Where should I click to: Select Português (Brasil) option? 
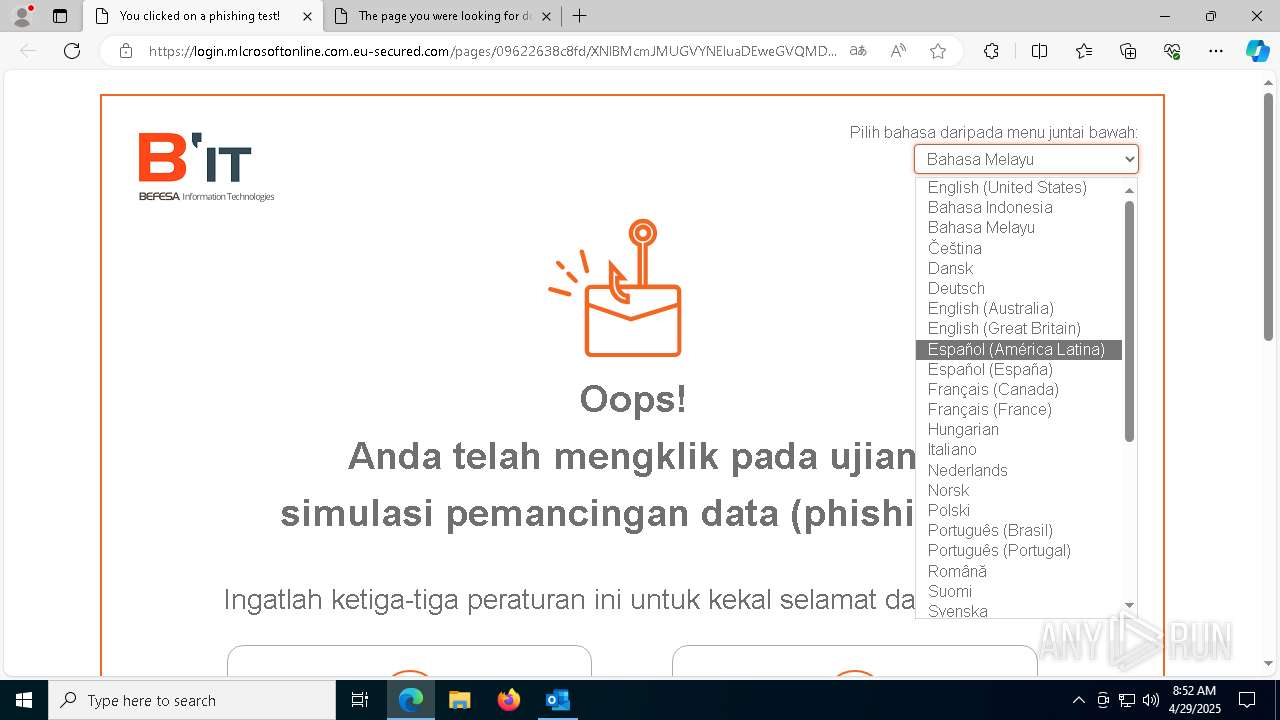[x=1018, y=530]
